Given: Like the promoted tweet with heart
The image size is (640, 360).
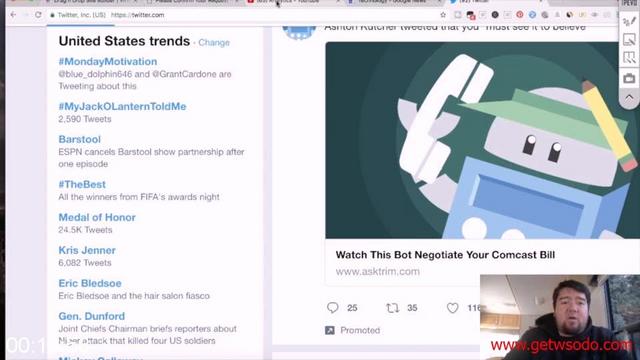Looking at the screenshot, I should click(452, 308).
